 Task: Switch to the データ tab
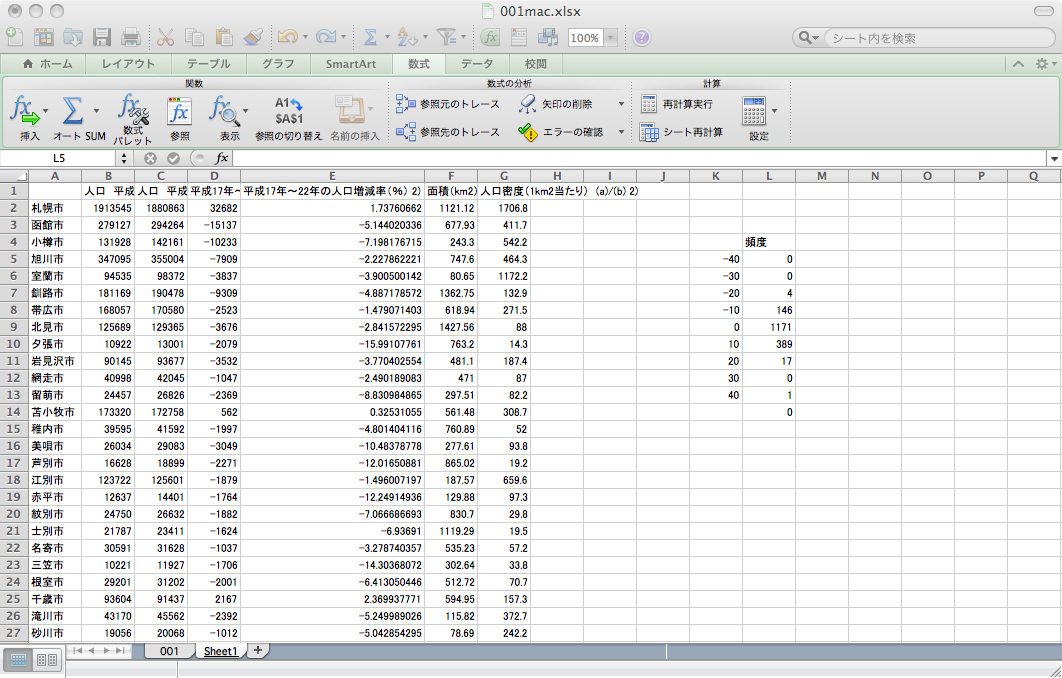(x=477, y=64)
